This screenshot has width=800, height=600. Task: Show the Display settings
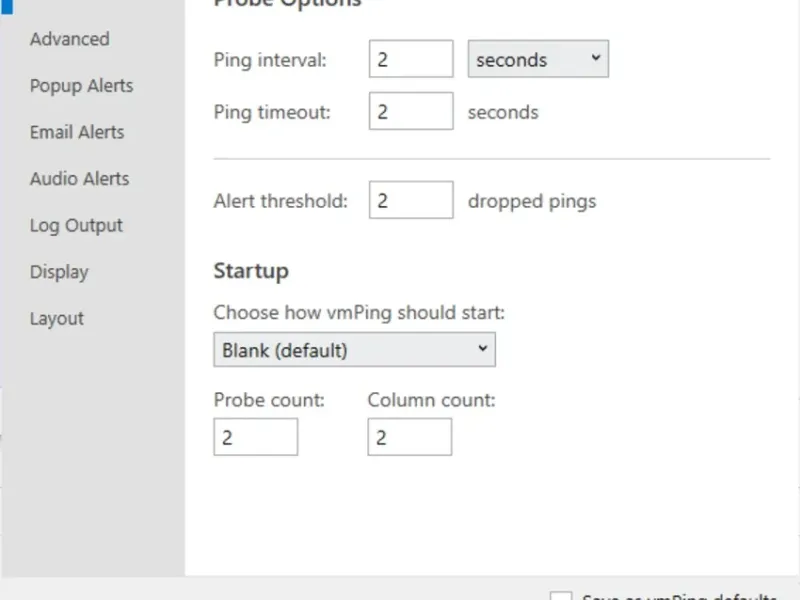59,272
